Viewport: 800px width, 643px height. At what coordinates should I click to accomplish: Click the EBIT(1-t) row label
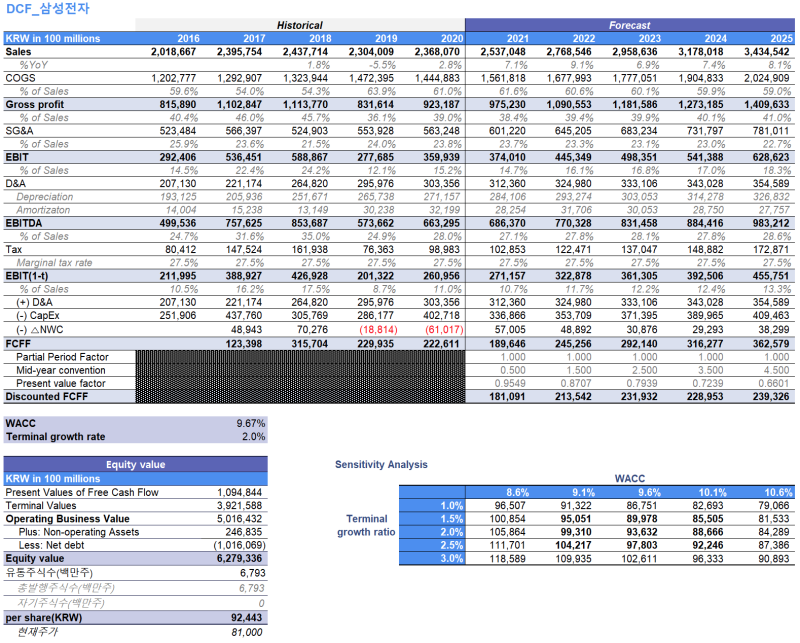27,276
